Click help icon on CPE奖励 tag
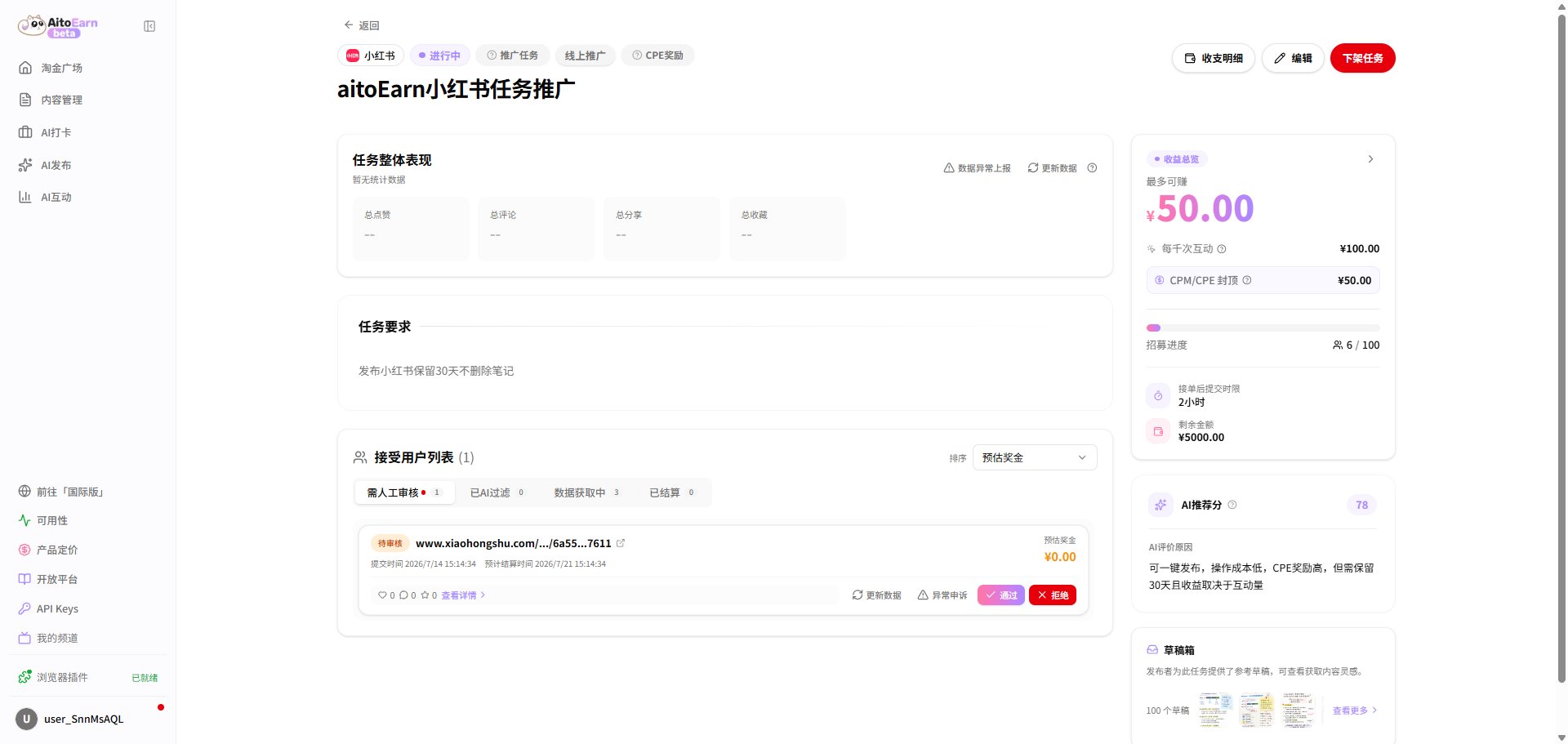Image resolution: width=1568 pixels, height=744 pixels. coord(637,55)
